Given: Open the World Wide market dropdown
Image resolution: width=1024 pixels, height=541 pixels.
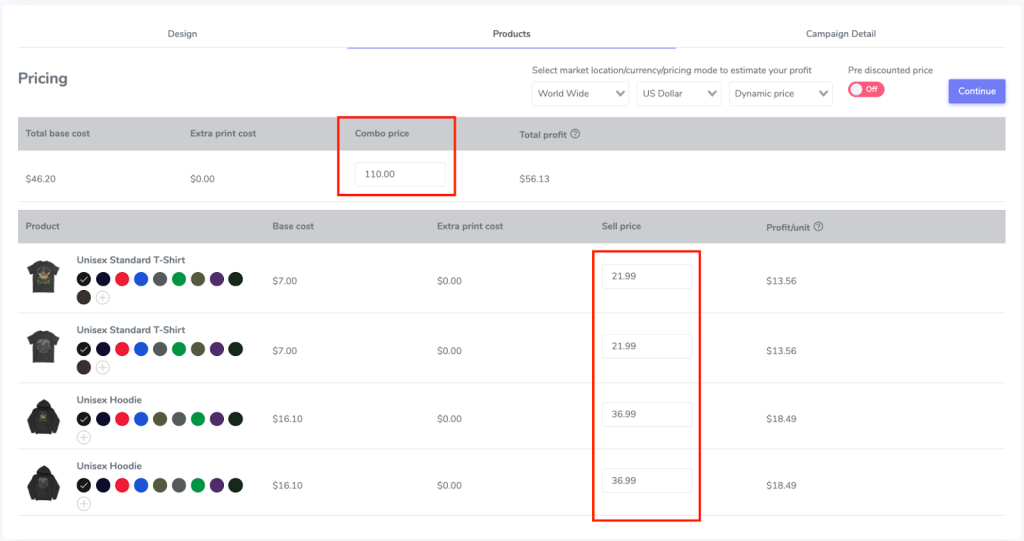Looking at the screenshot, I should click(580, 93).
